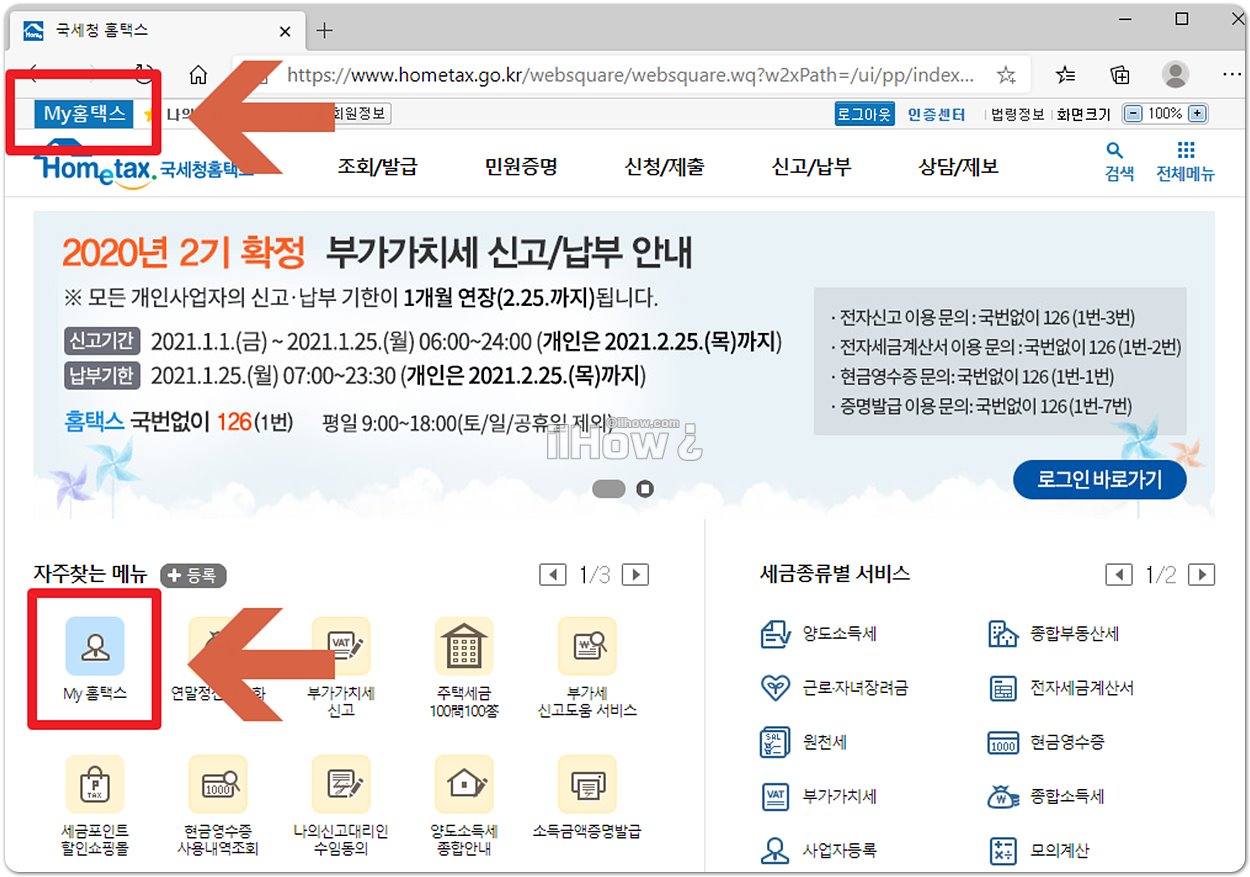Click the 등록 button beside 자주찾는 메뉴

click(194, 575)
